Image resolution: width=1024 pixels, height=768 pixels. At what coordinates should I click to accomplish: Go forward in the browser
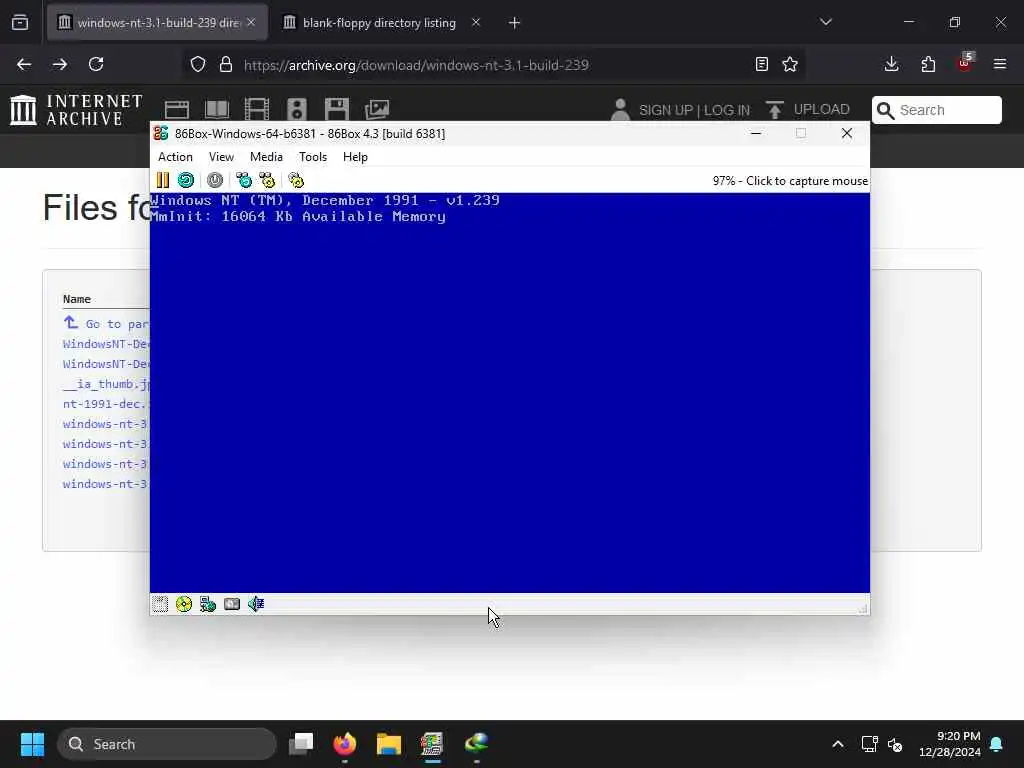pos(60,64)
